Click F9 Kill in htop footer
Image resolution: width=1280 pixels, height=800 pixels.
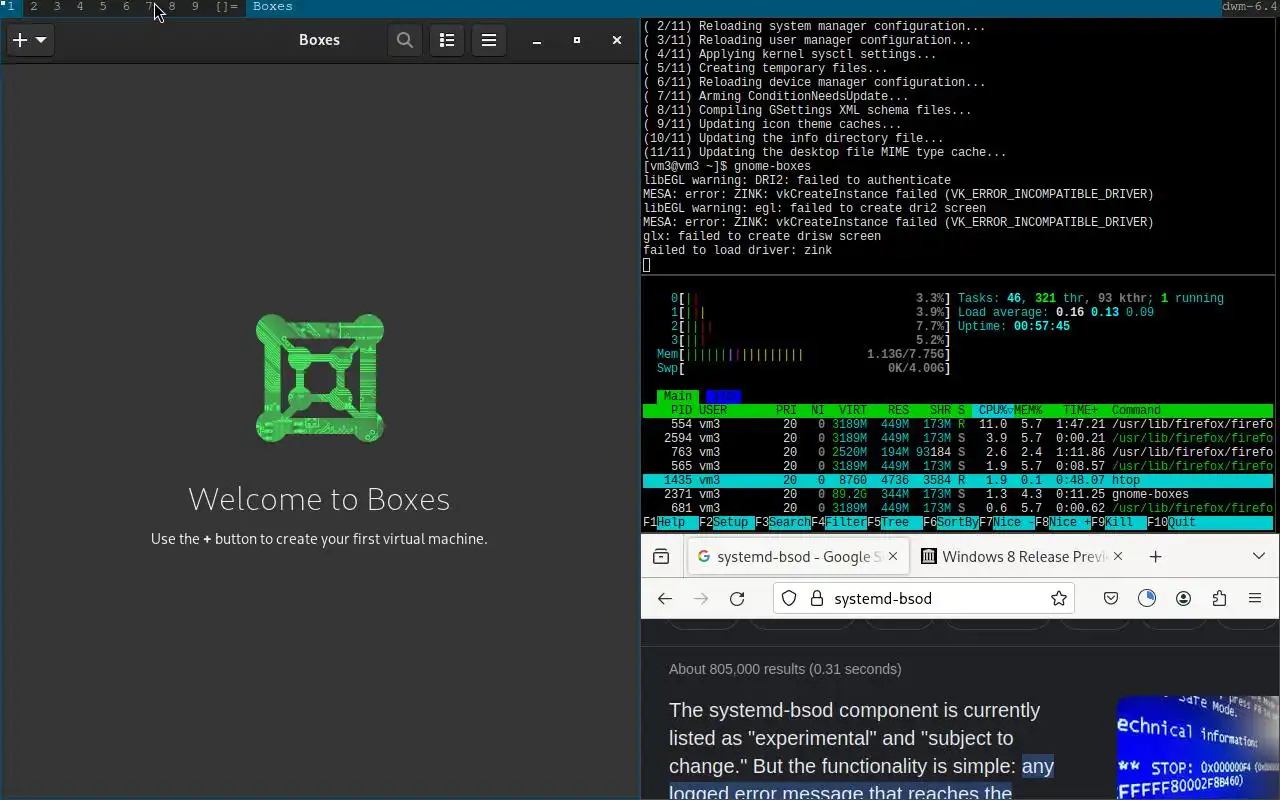(1119, 522)
